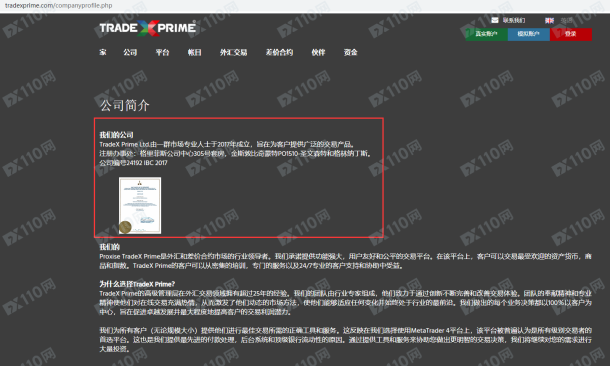This screenshot has width=610, height=366.
Task: Open the 联系我们 contact link
Action: (514, 20)
